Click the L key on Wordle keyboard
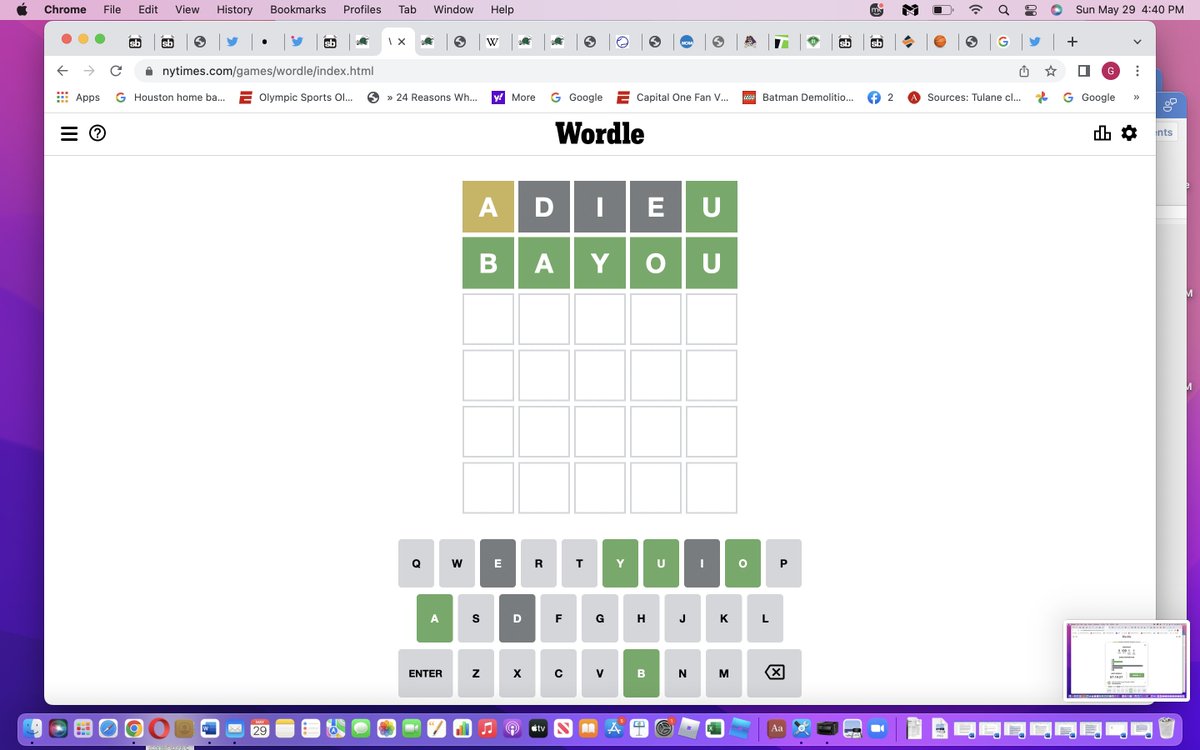 click(x=765, y=618)
